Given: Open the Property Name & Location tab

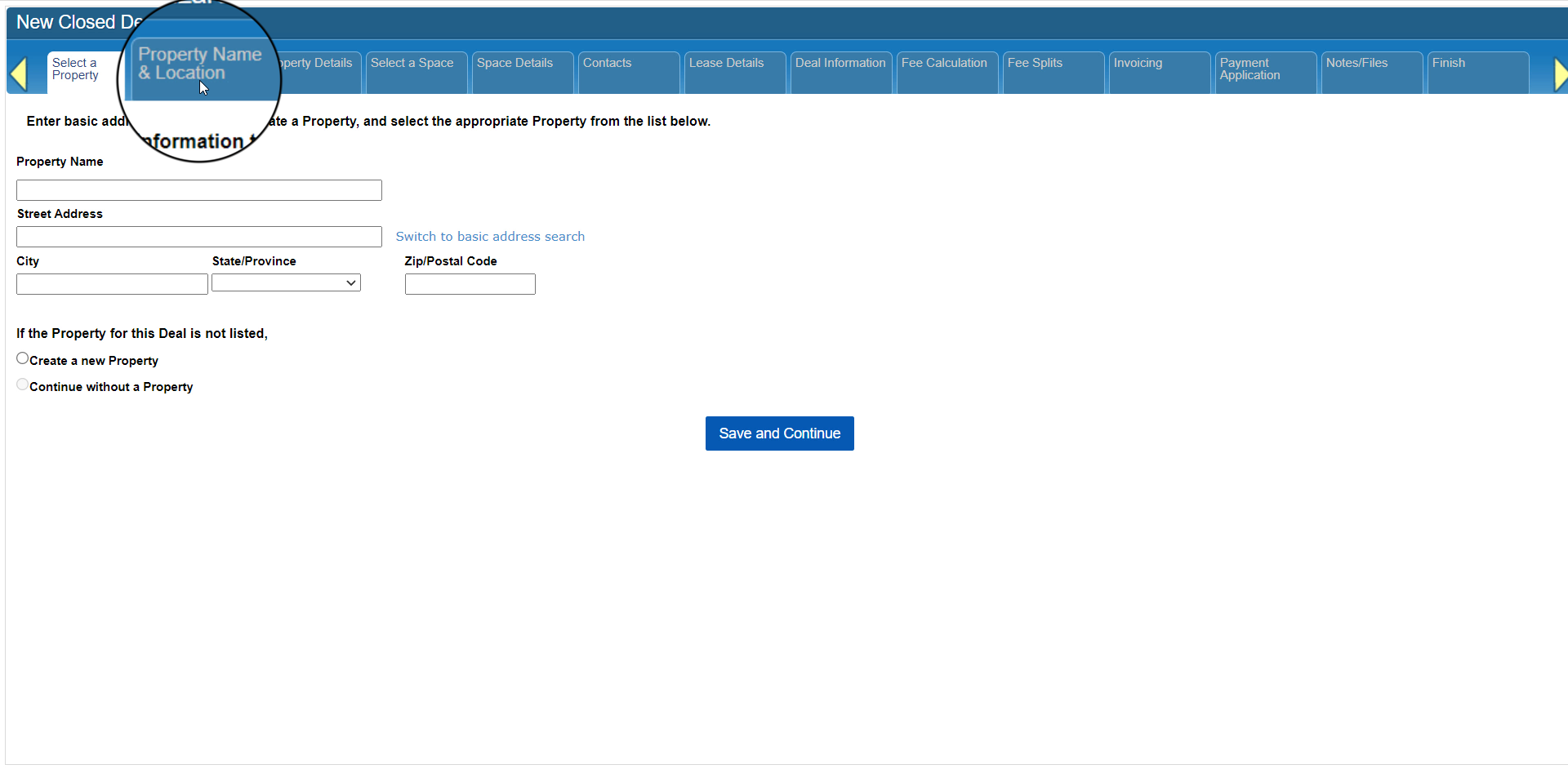Looking at the screenshot, I should click(200, 65).
